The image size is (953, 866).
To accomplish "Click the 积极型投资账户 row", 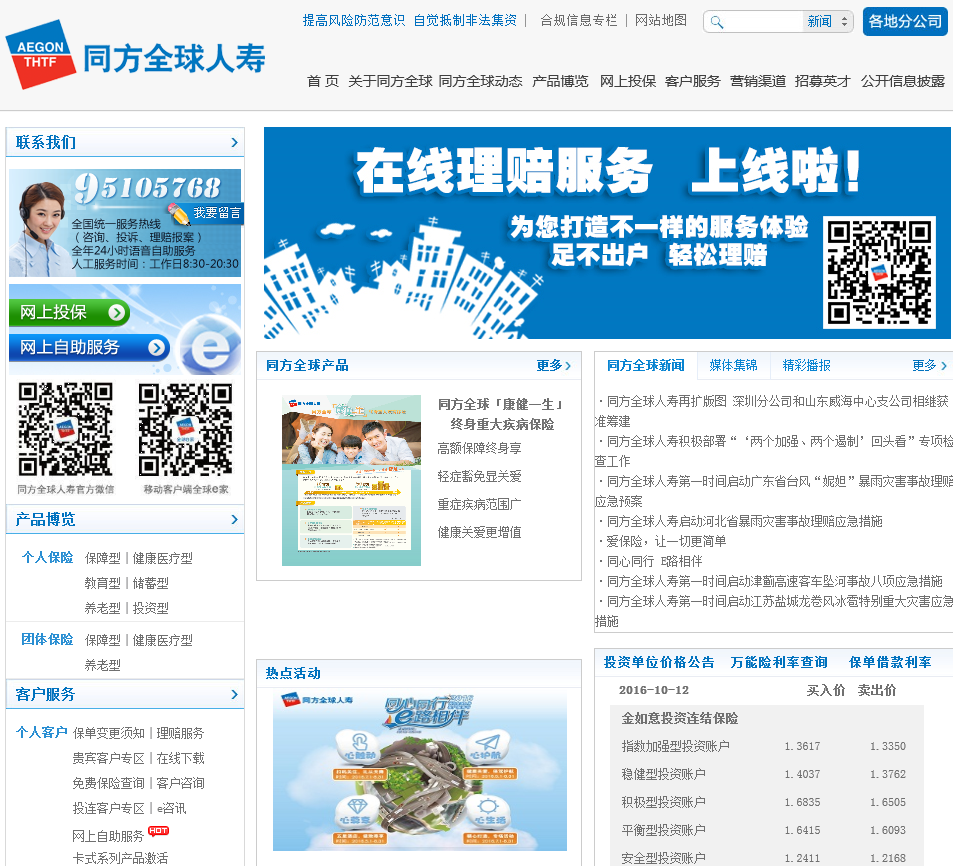I will point(767,802).
